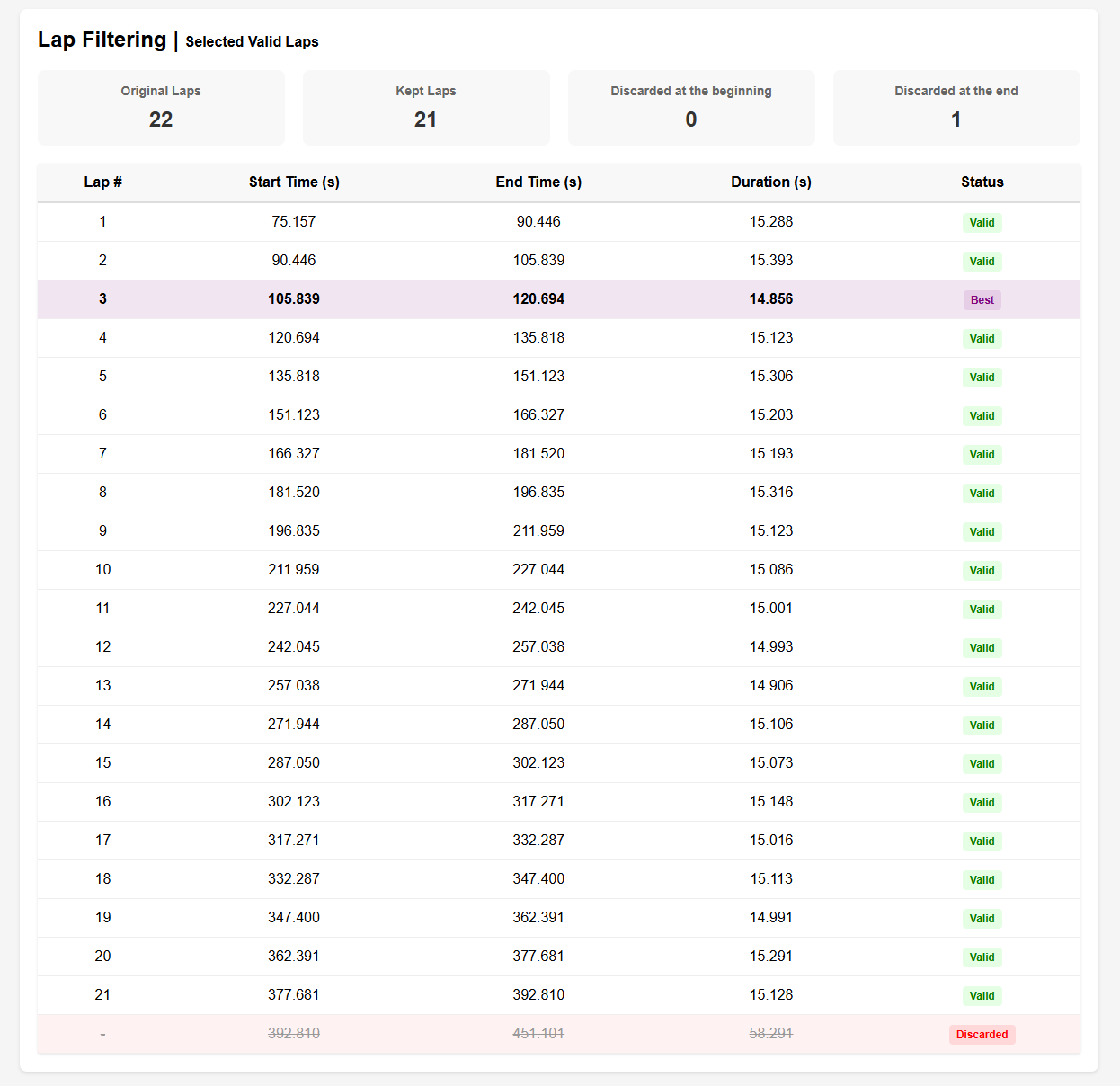Click the Start Time (s) column header
Image resolution: width=1120 pixels, height=1086 pixels.
click(x=294, y=182)
